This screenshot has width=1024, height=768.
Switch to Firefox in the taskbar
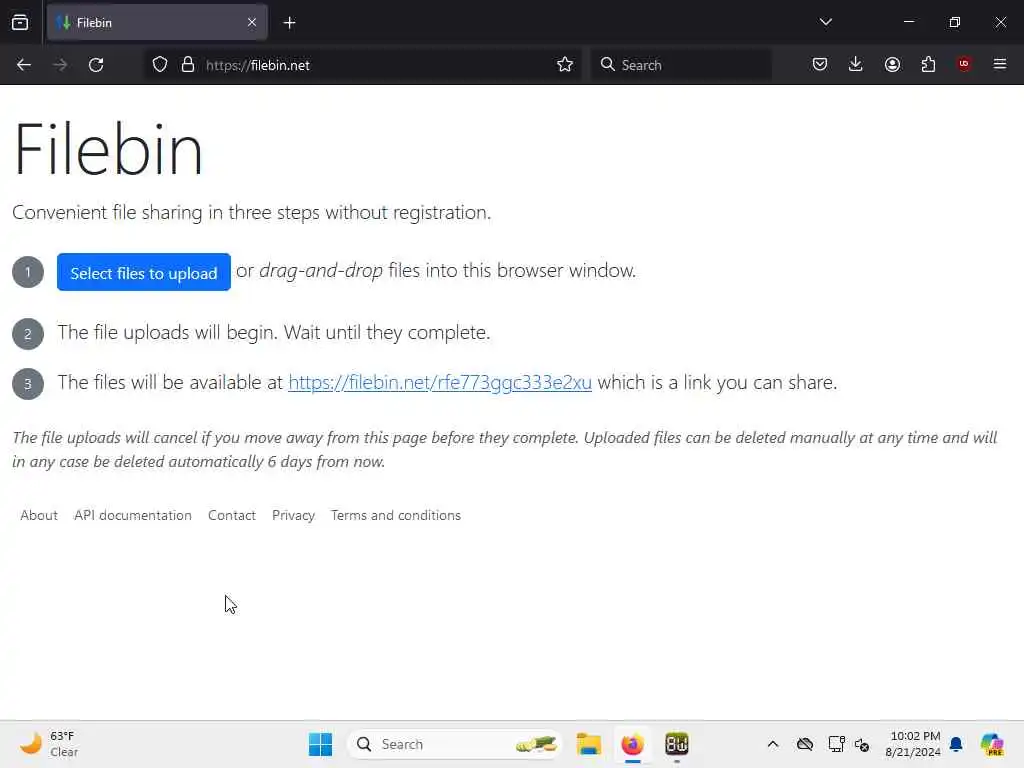632,744
